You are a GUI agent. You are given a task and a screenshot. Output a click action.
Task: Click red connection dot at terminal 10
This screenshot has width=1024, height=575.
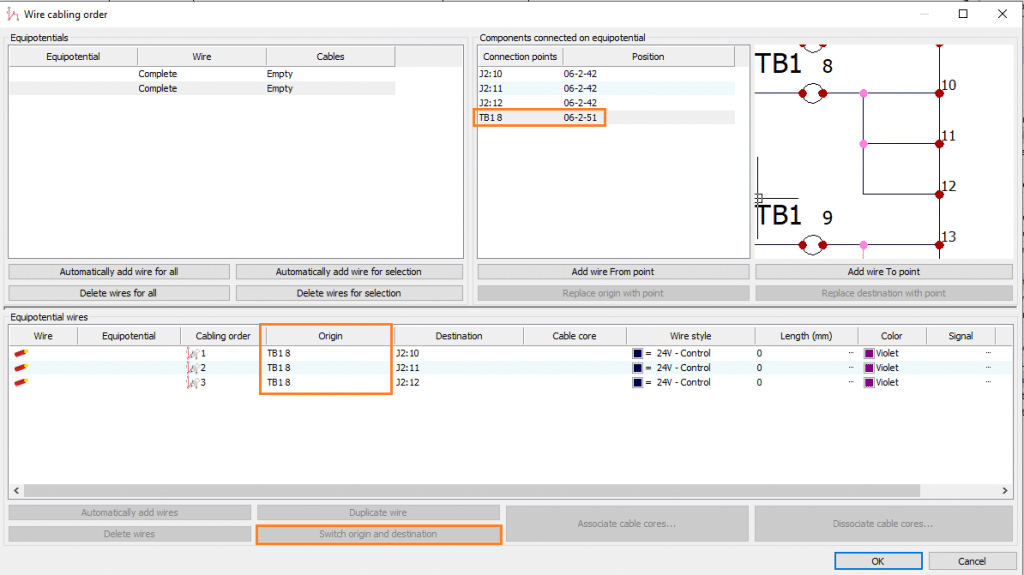(x=939, y=93)
